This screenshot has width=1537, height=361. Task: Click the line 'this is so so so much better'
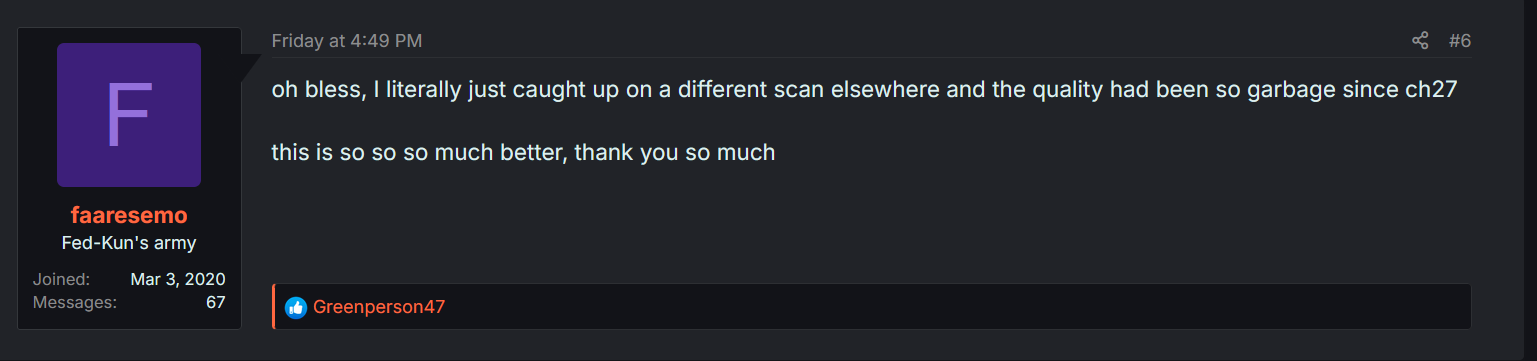(524, 153)
